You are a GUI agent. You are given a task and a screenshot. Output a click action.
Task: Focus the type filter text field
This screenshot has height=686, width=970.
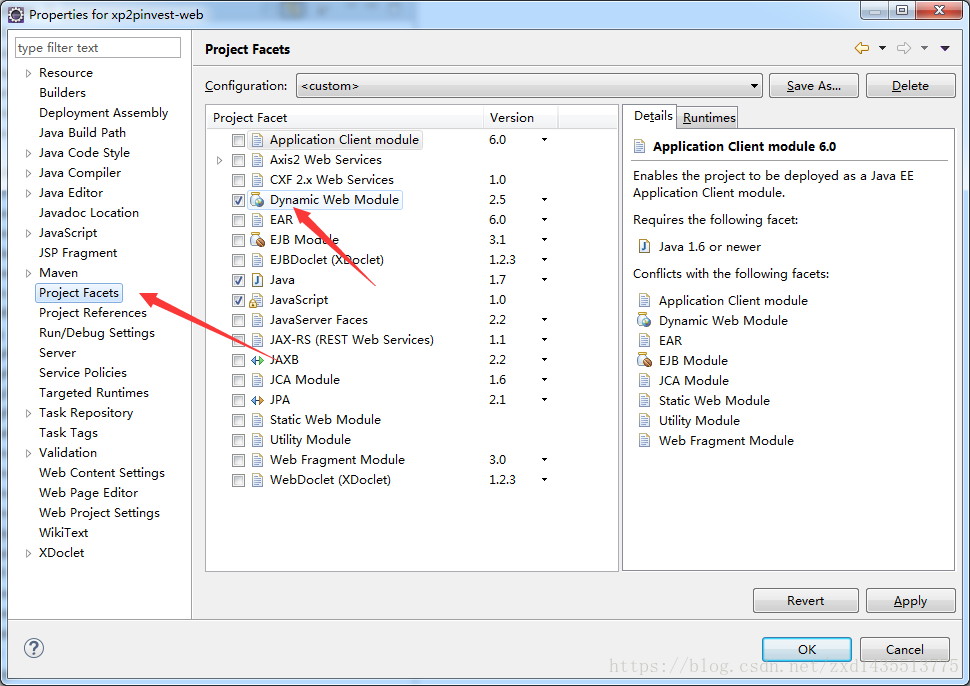(x=98, y=48)
